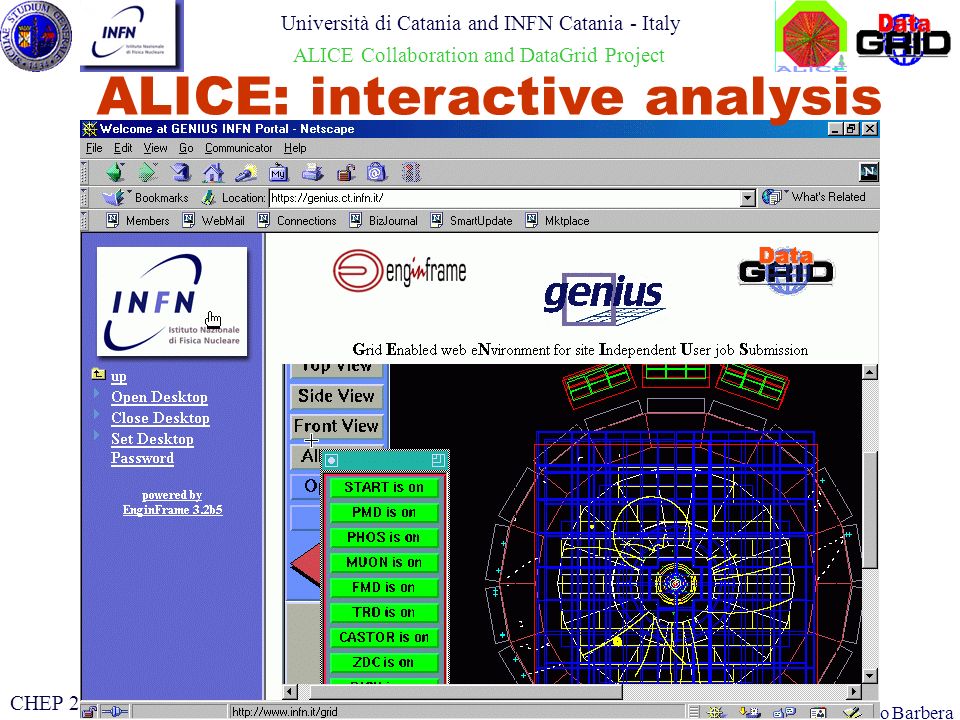
Task: Click the vertical scrollbar down arrow
Action: pos(869,676)
